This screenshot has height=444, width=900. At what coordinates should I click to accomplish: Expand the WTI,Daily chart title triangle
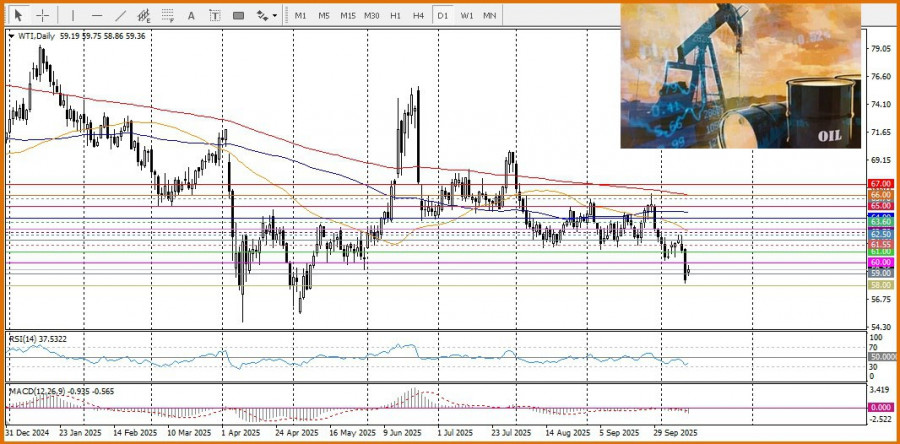(11, 36)
